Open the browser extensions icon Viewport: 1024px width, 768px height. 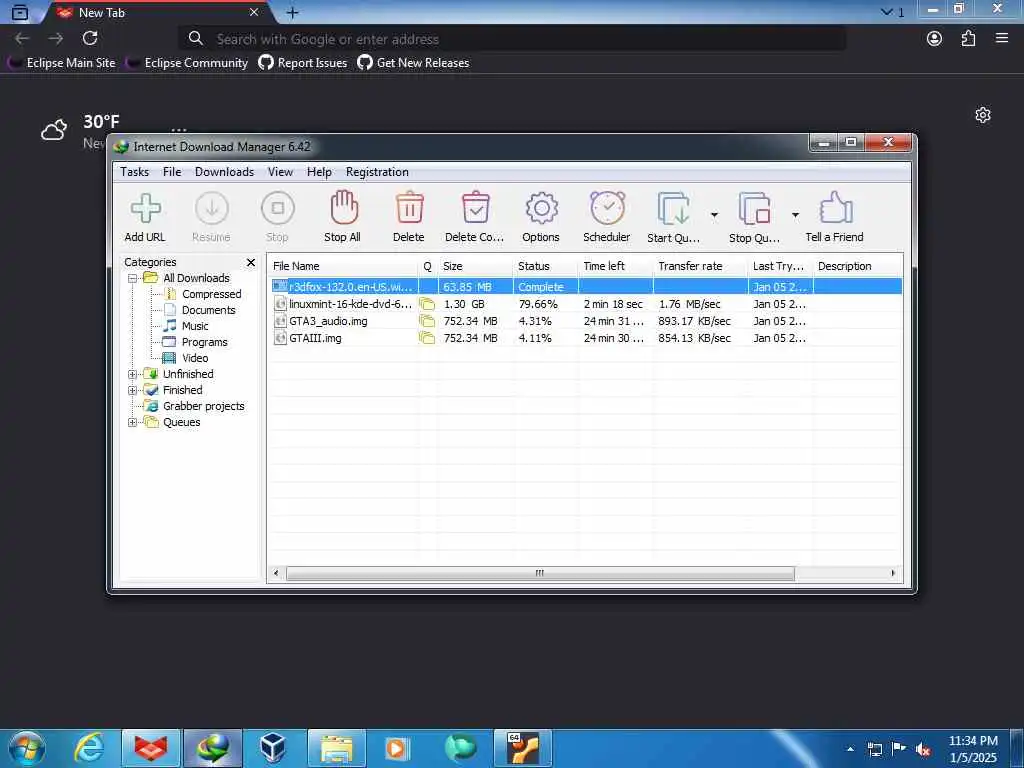(x=968, y=39)
